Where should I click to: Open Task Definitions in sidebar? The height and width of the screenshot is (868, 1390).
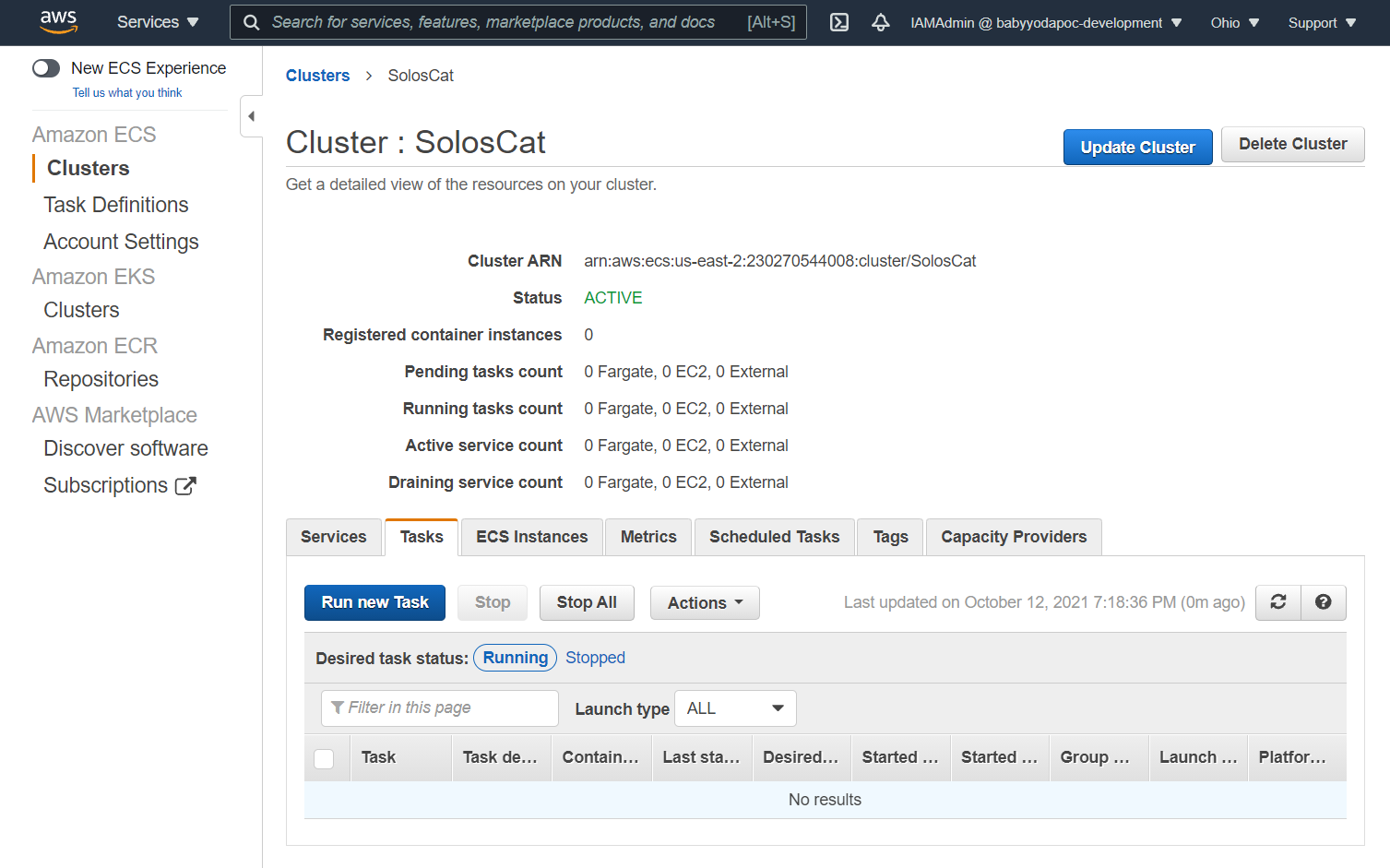pyautogui.click(x=116, y=205)
